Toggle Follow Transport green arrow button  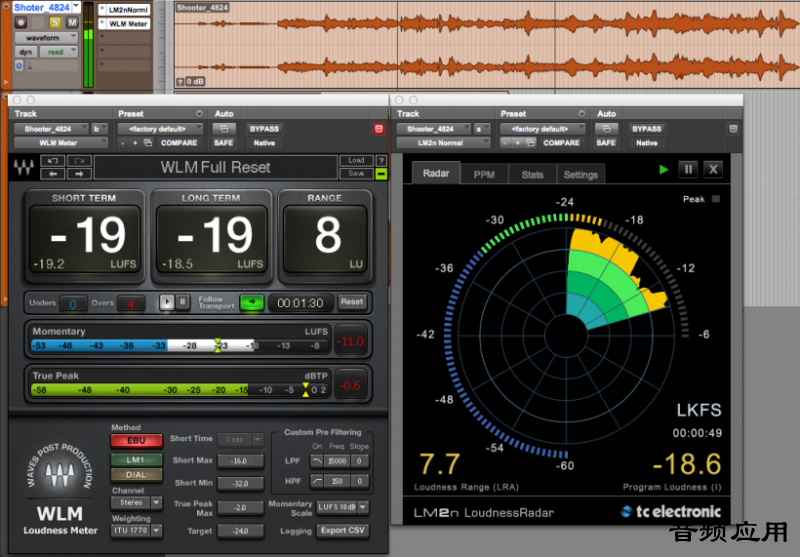pos(252,302)
